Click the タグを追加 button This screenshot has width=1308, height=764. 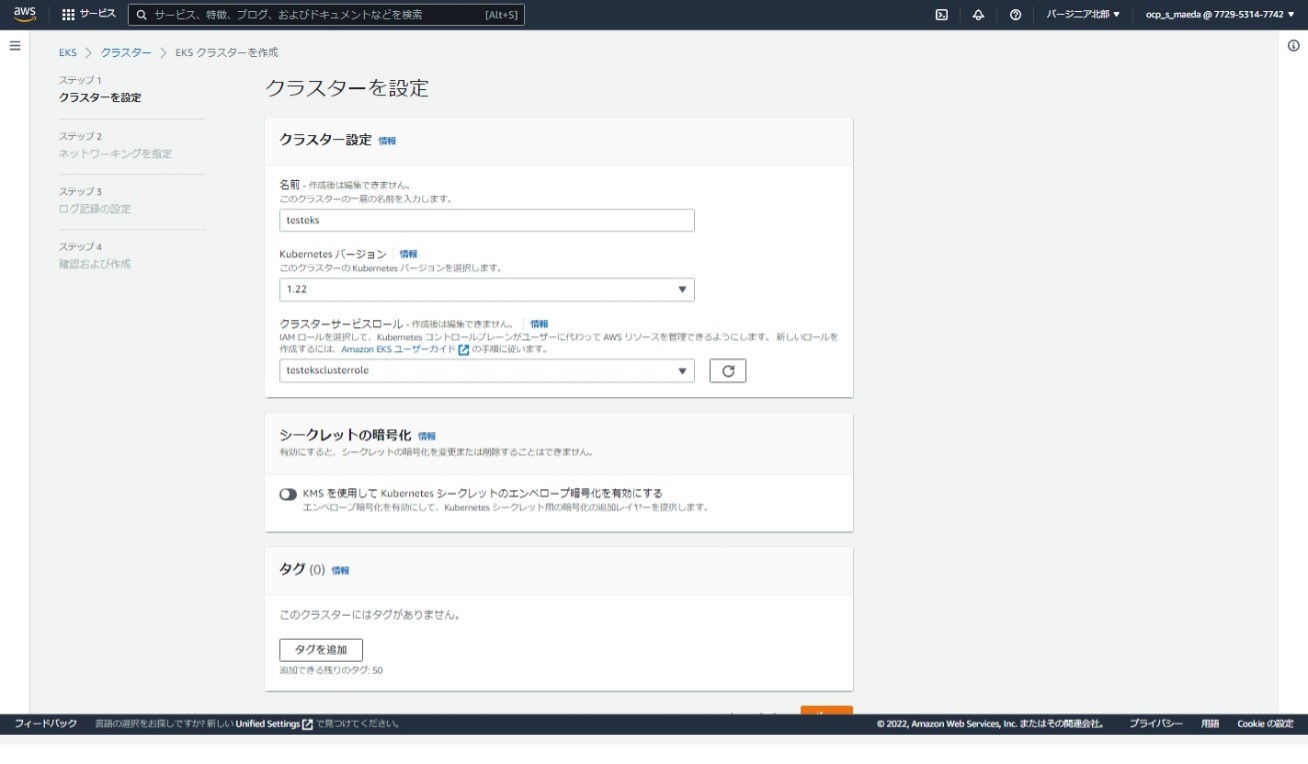click(x=321, y=650)
